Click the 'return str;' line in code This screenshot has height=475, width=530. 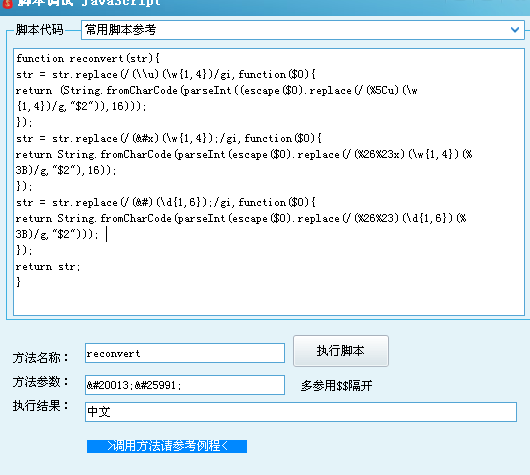coord(48,267)
